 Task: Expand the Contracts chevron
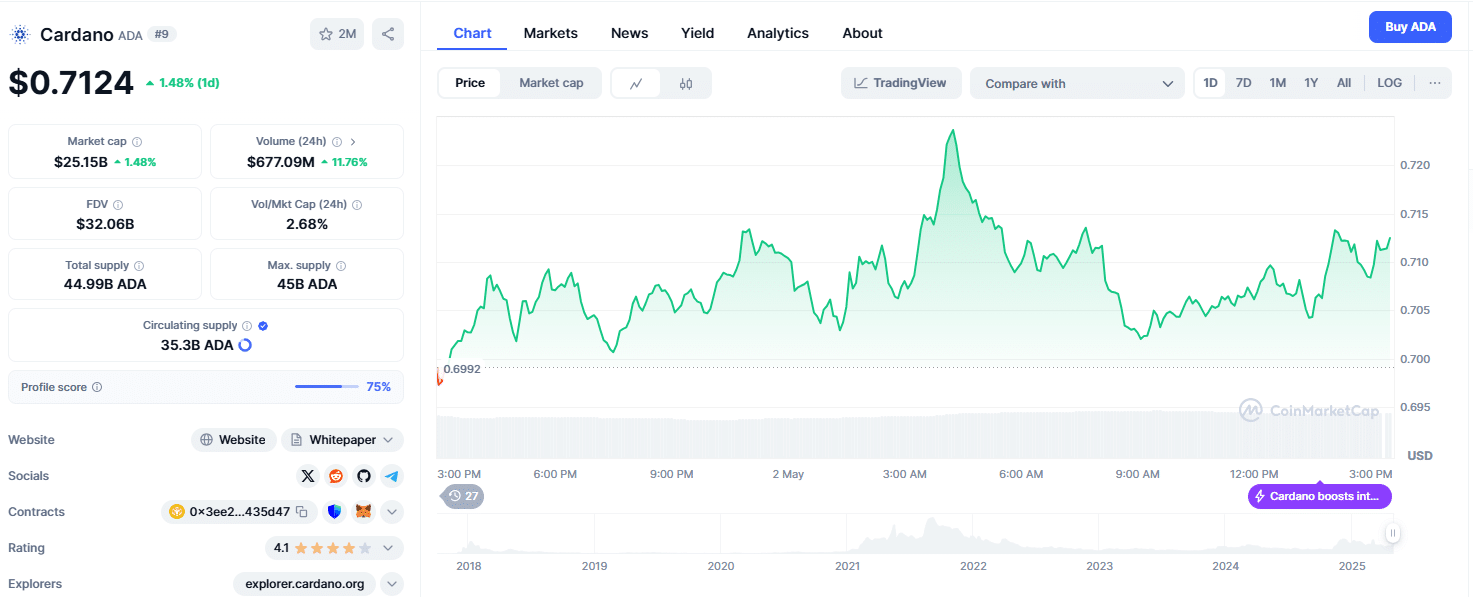(x=392, y=512)
